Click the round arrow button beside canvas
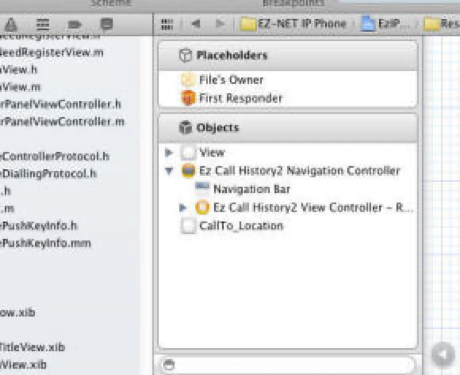The image size is (460, 375). [x=443, y=355]
